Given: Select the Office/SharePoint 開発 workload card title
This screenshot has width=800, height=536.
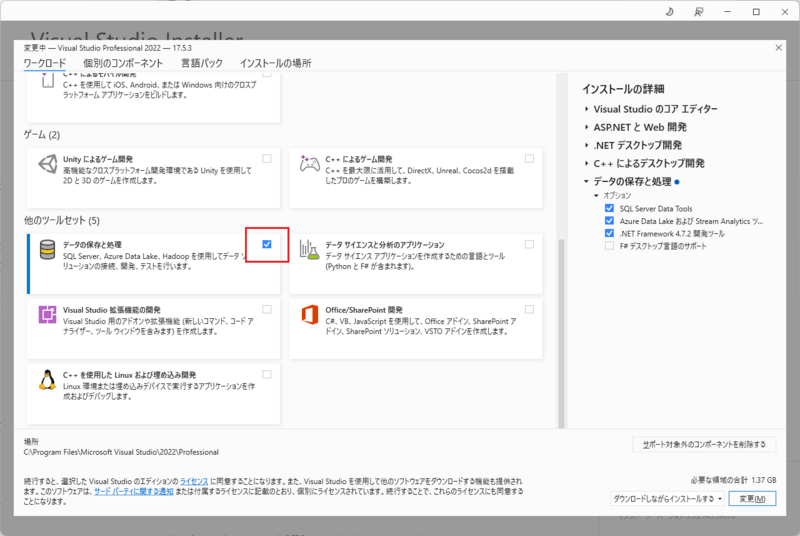Looking at the screenshot, I should click(x=364, y=310).
